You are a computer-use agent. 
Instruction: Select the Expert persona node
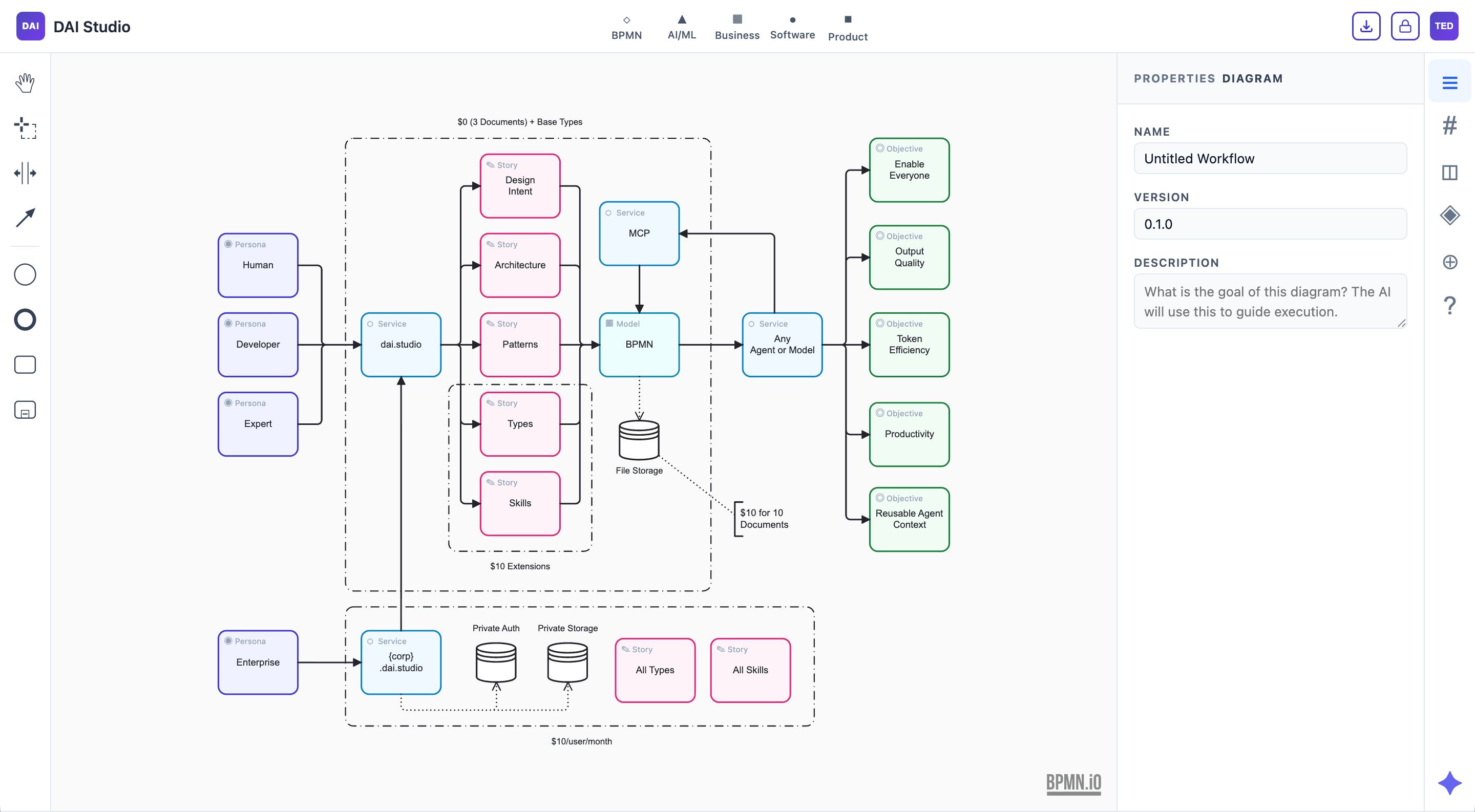[258, 424]
